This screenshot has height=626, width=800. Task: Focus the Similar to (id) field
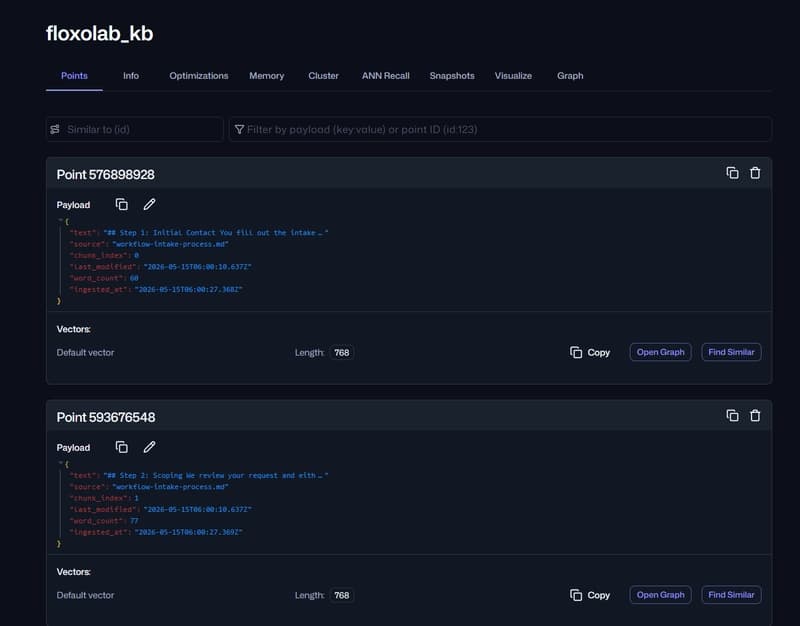(135, 130)
